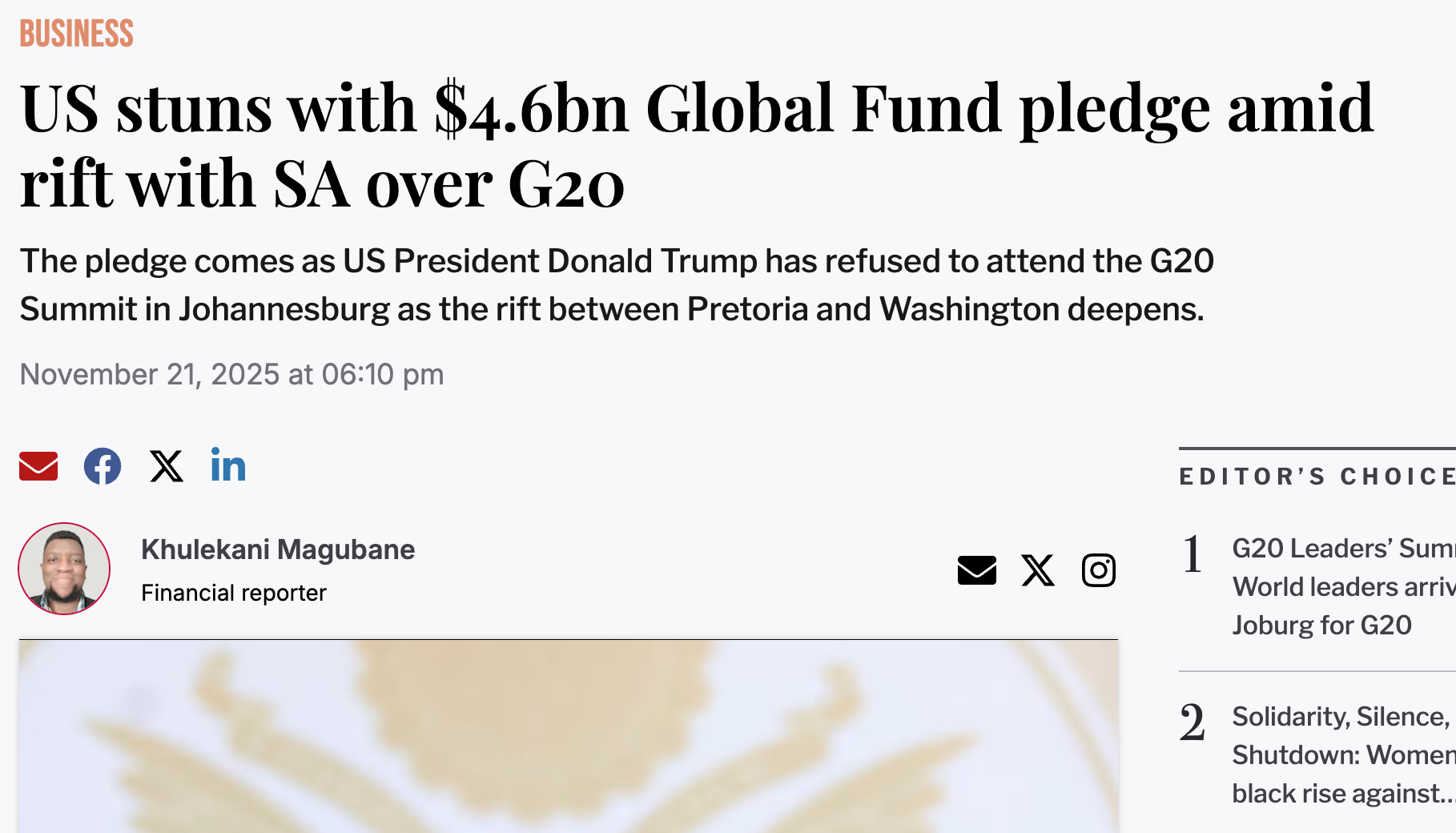
Task: Click the Editor's Choice heading
Action: coord(1317,477)
